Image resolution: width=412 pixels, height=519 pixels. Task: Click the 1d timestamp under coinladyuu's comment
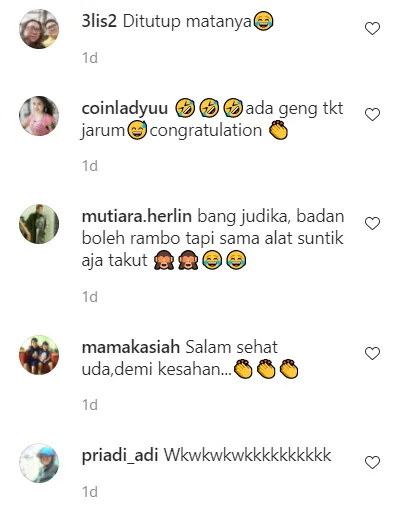tap(90, 166)
